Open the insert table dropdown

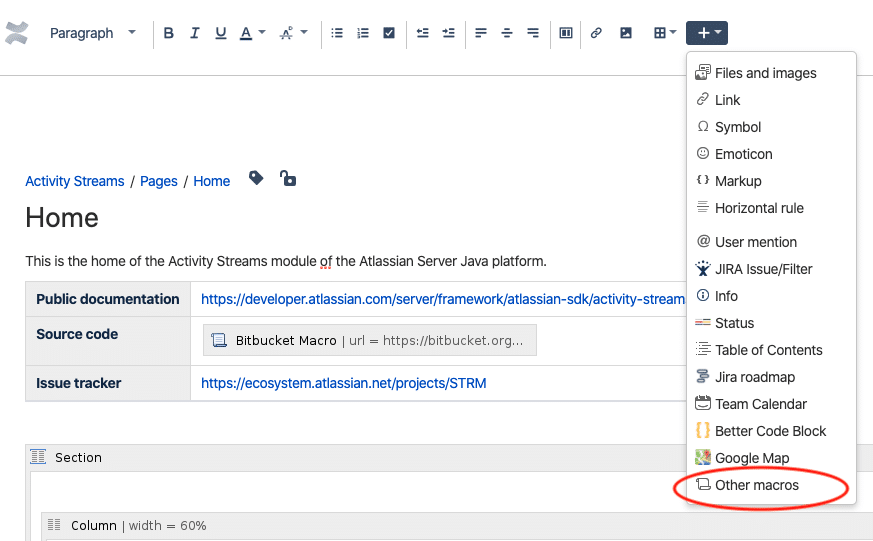(665, 33)
